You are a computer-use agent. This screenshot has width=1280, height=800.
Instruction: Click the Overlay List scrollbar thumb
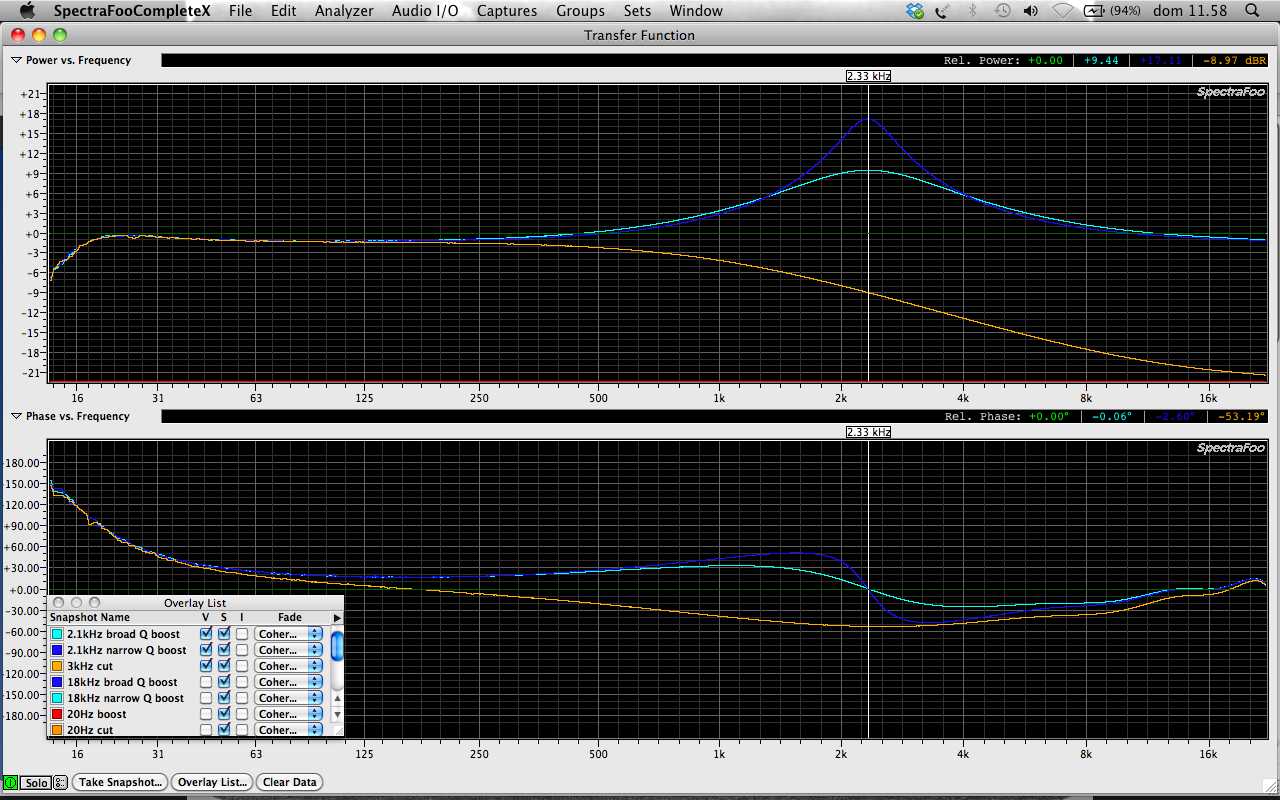pos(337,645)
